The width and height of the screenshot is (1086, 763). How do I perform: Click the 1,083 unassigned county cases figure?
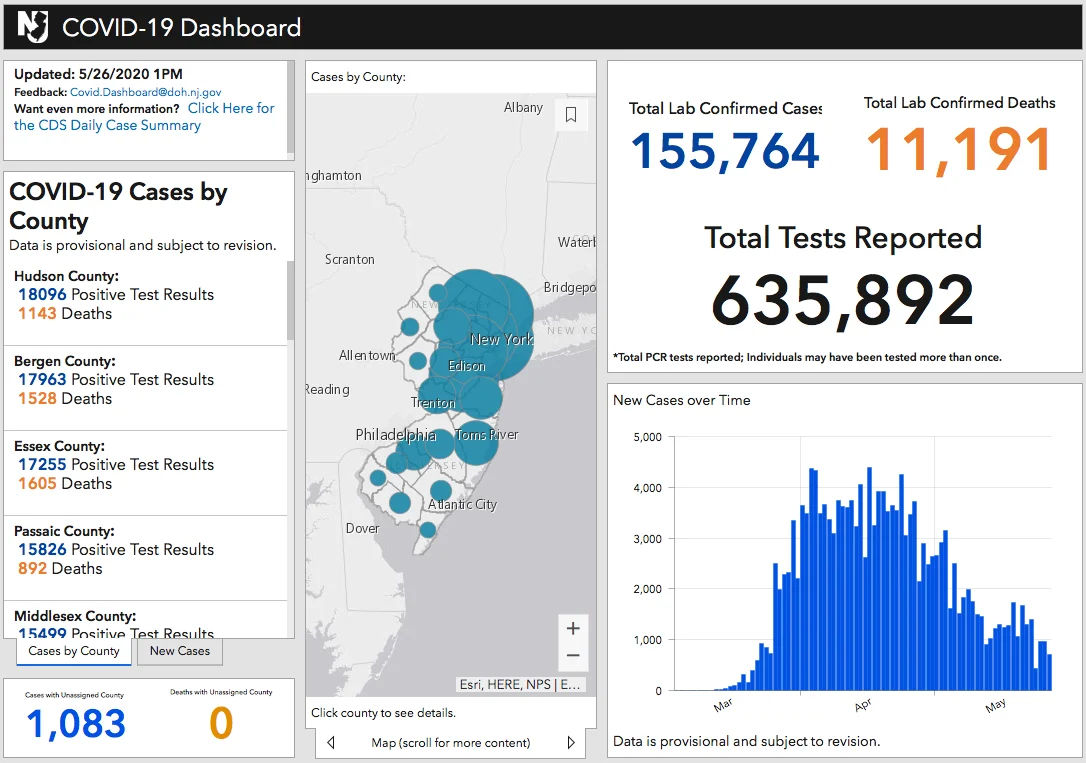click(76, 724)
